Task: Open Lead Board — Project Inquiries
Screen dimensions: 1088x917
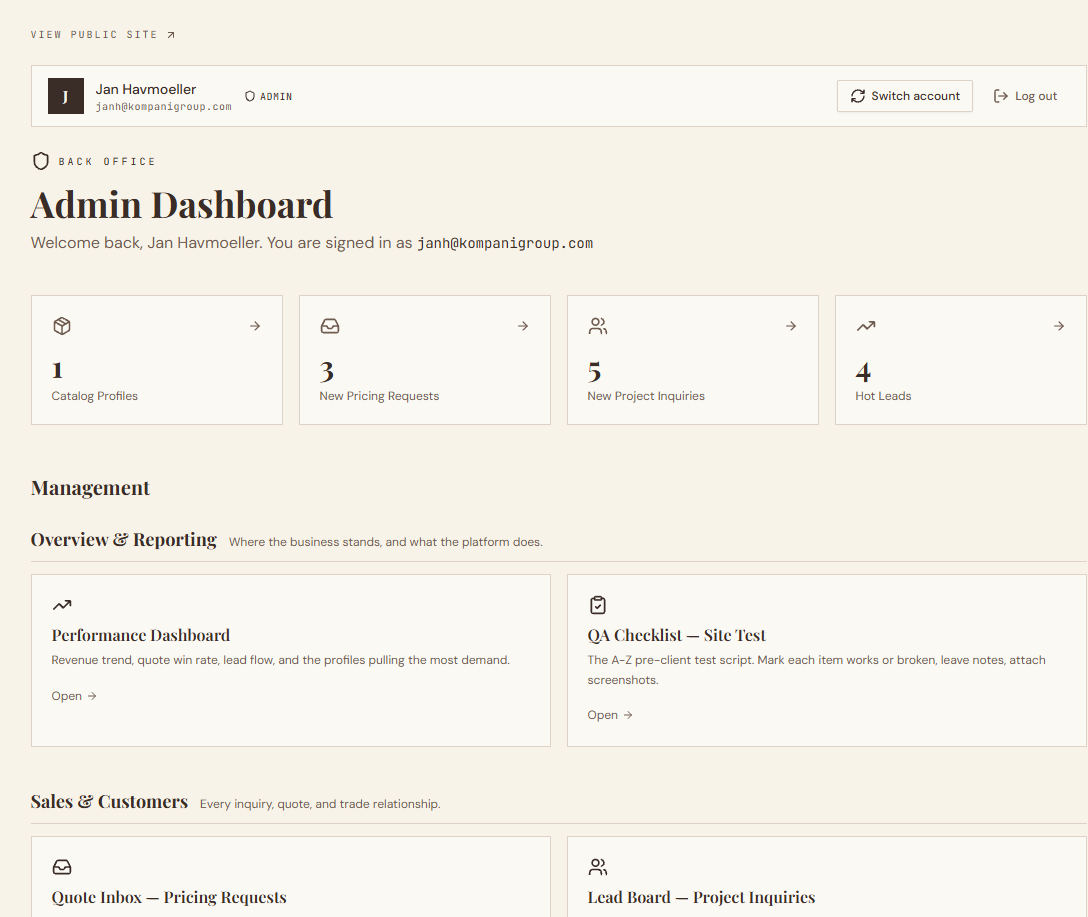Action: 702,898
